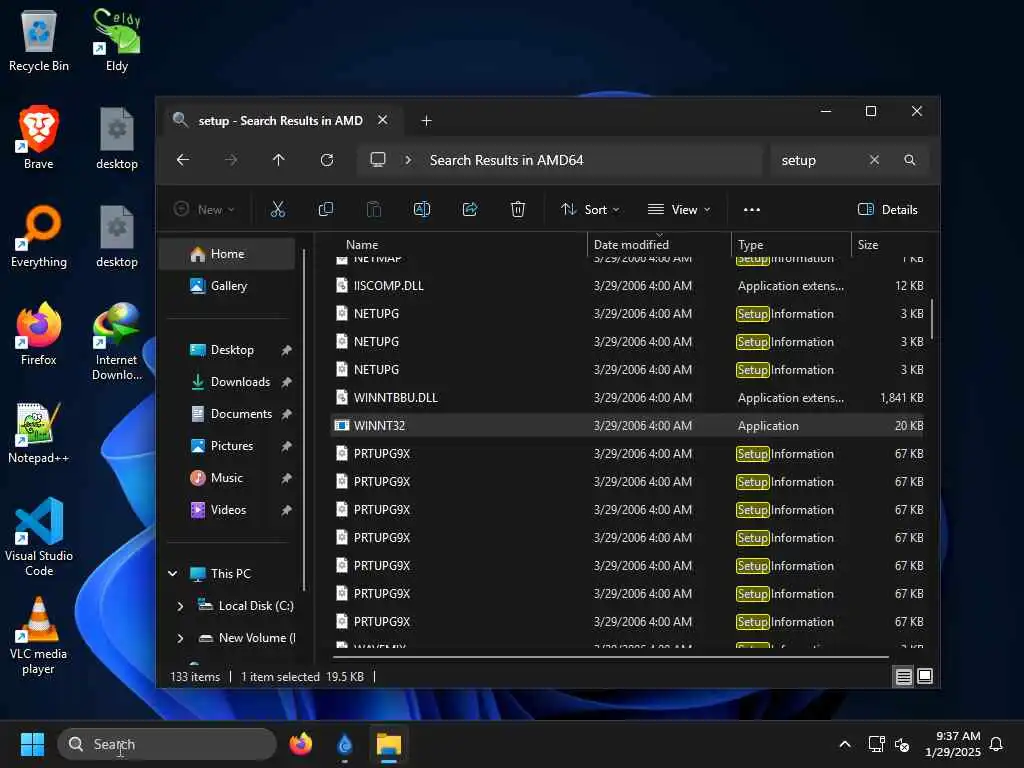Launch Firefox from the taskbar
The width and height of the screenshot is (1024, 768).
pos(301,744)
